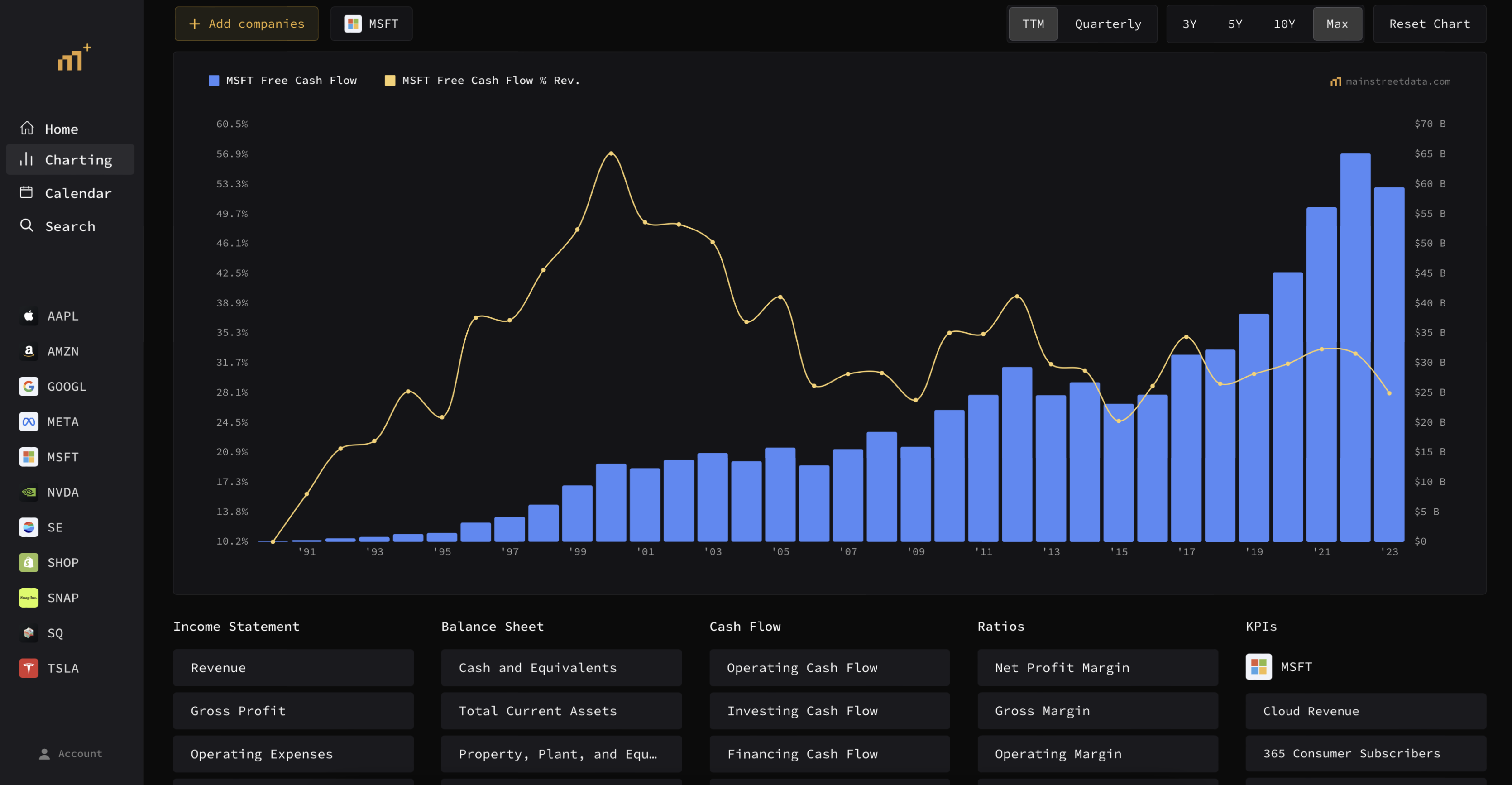The width and height of the screenshot is (1512, 785).
Task: Add Gross Margin ratio
Action: point(1098,711)
